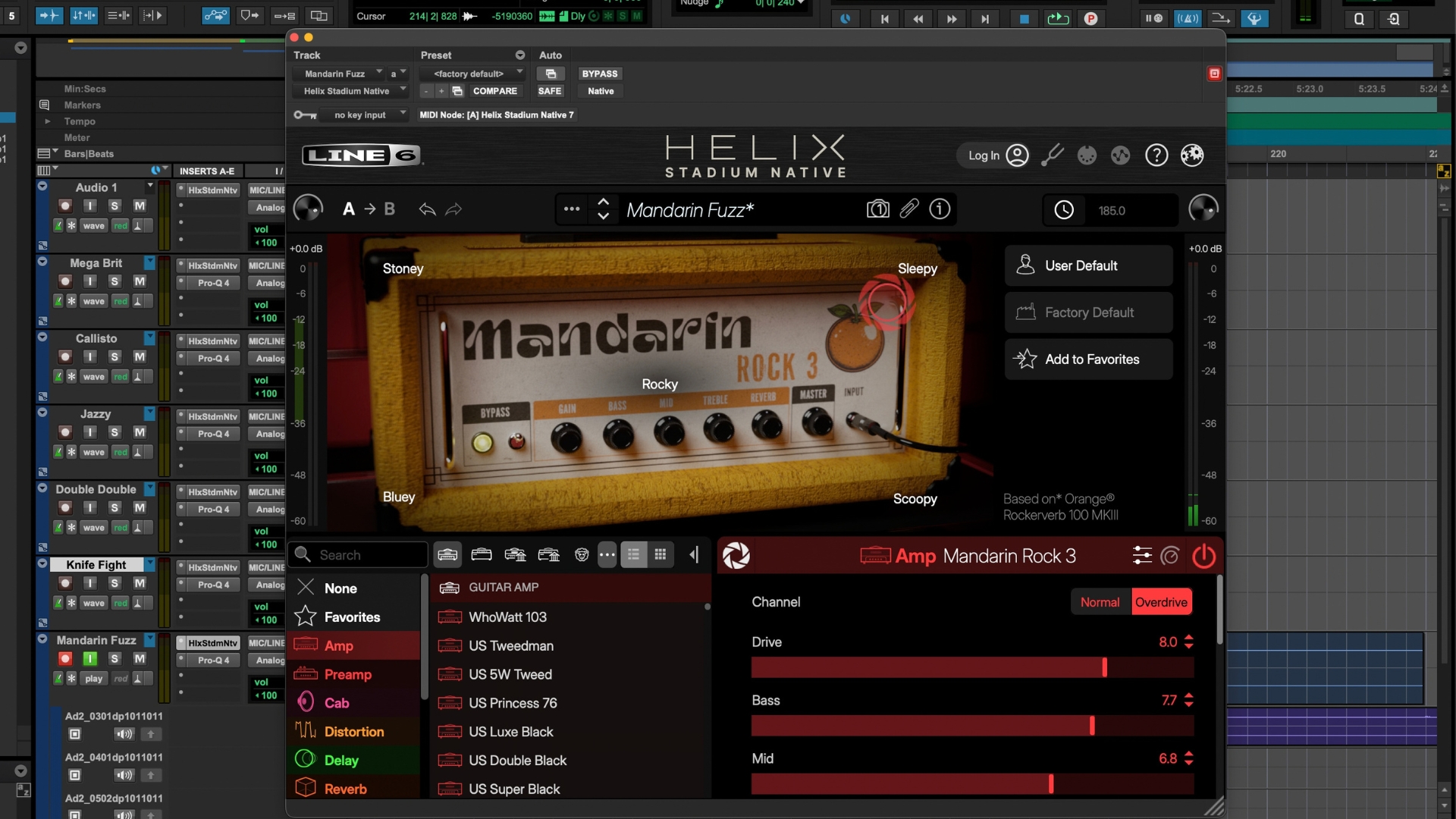Select the Reverb category
This screenshot has height=819, width=1456.
(x=354, y=789)
